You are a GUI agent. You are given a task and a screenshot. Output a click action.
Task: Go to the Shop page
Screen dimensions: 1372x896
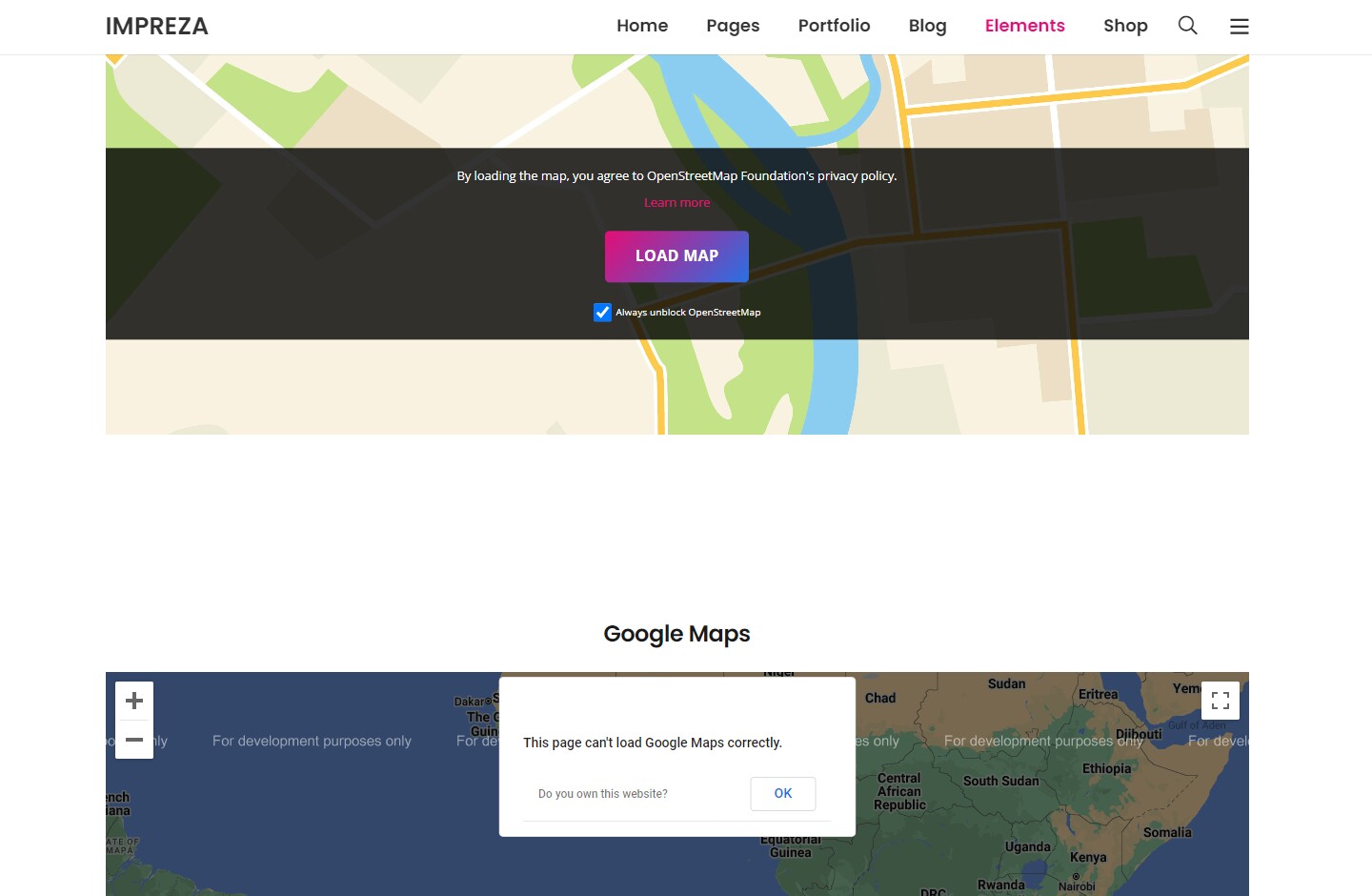pyautogui.click(x=1125, y=26)
